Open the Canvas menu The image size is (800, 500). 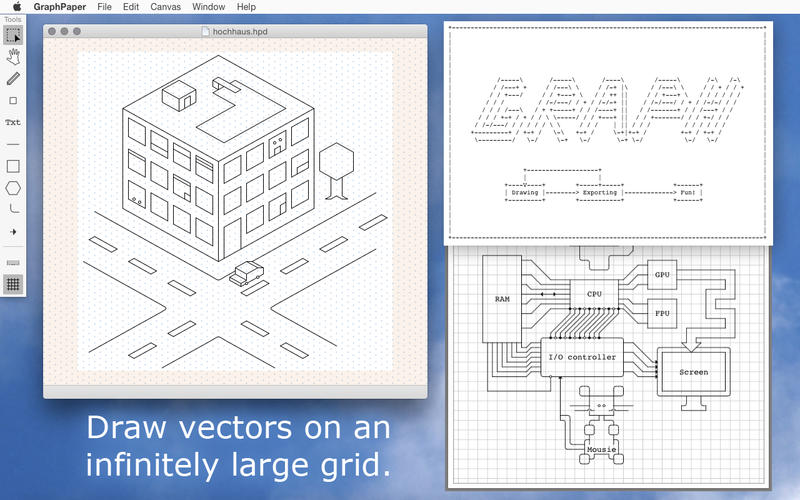coord(166,7)
